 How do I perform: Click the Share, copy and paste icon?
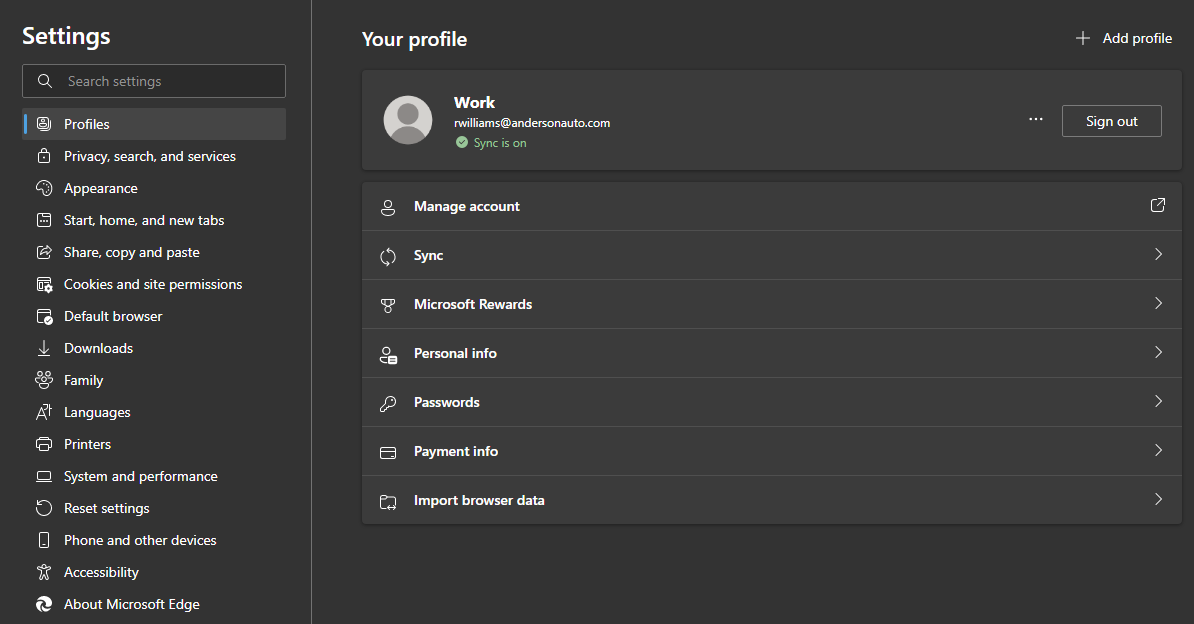coord(44,251)
